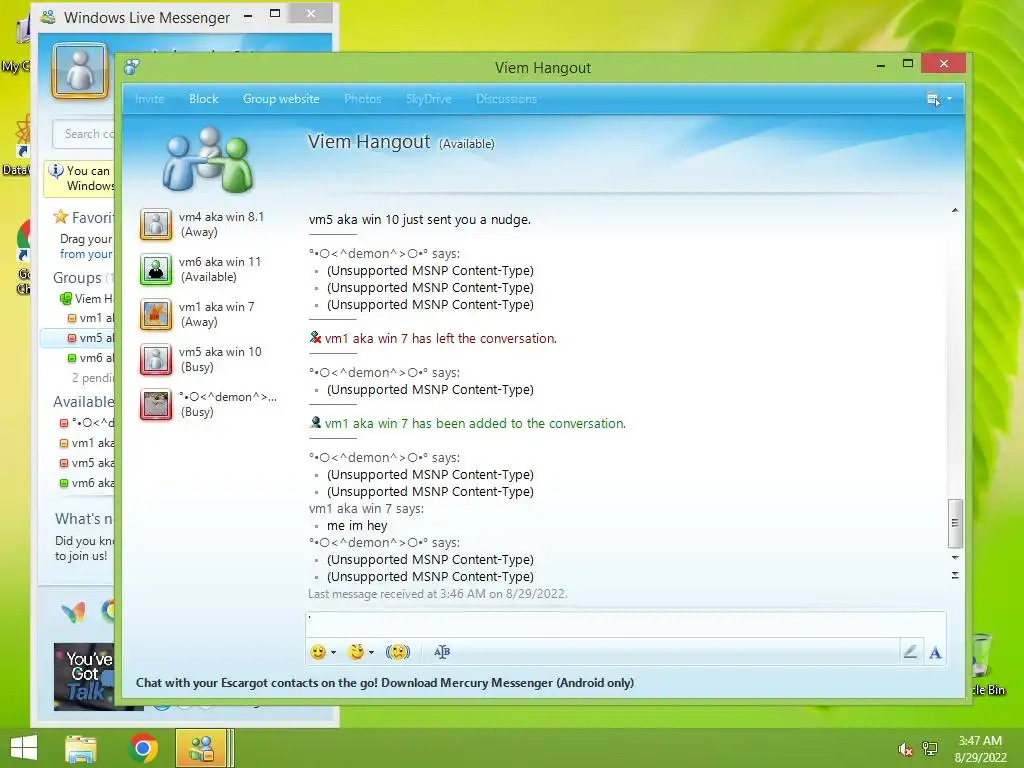Click 'vm1 aka win 7 has left' notice
The image size is (1024, 768).
(x=440, y=338)
